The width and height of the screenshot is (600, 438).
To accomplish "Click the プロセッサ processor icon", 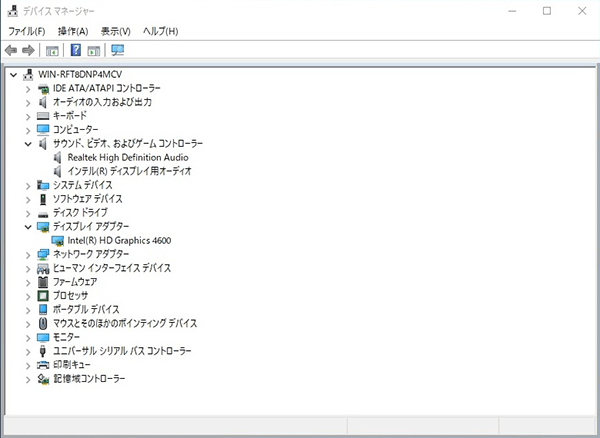I will (43, 296).
